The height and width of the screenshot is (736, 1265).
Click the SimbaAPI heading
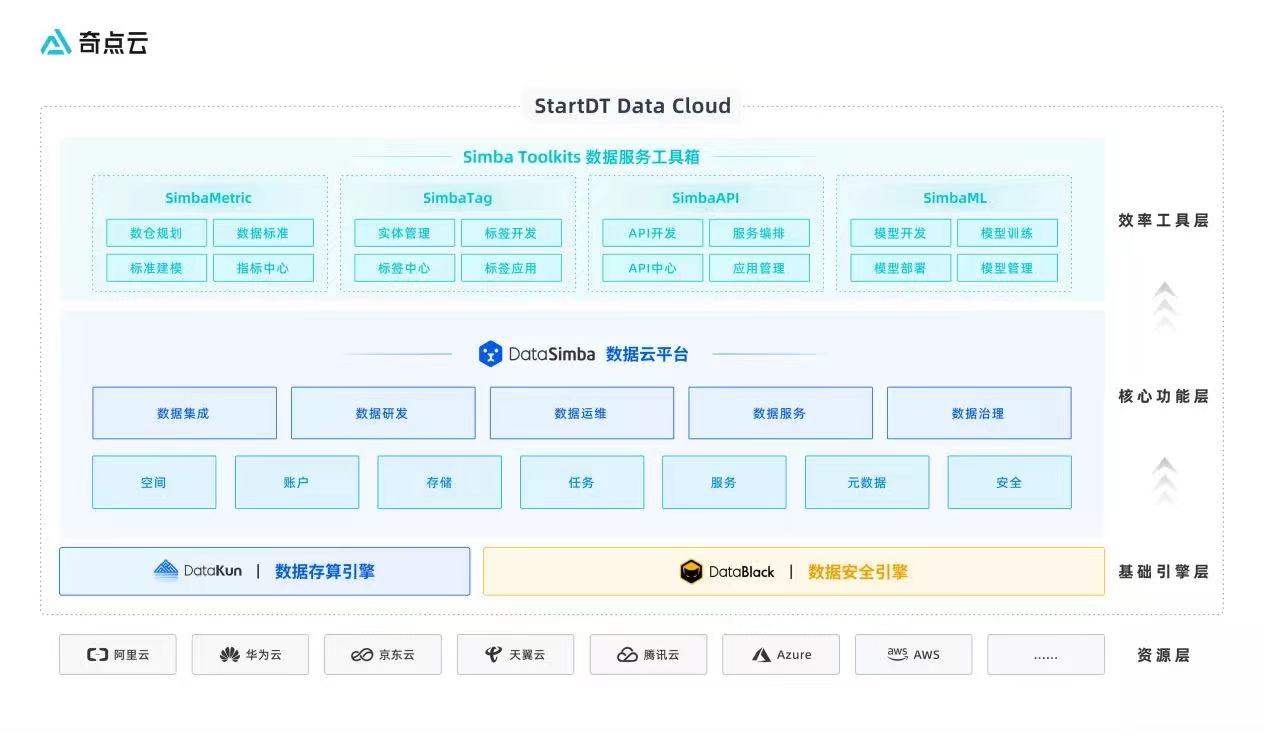tap(705, 198)
